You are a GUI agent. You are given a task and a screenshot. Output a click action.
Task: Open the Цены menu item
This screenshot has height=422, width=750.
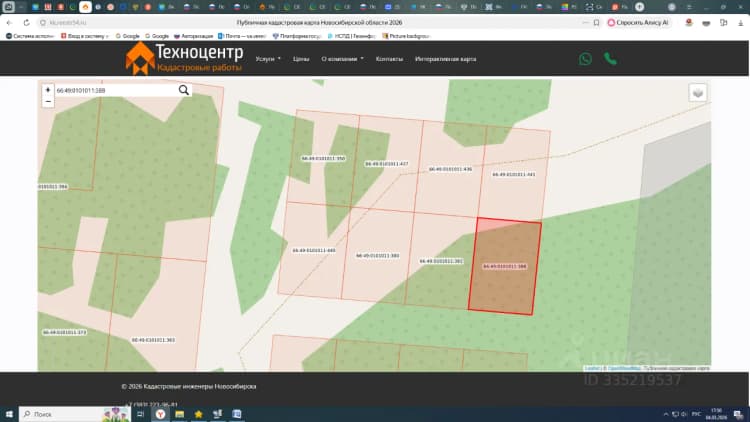tap(301, 59)
